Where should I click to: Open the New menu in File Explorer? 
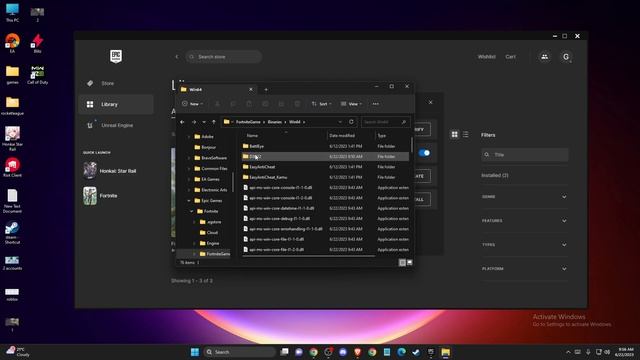(193, 104)
